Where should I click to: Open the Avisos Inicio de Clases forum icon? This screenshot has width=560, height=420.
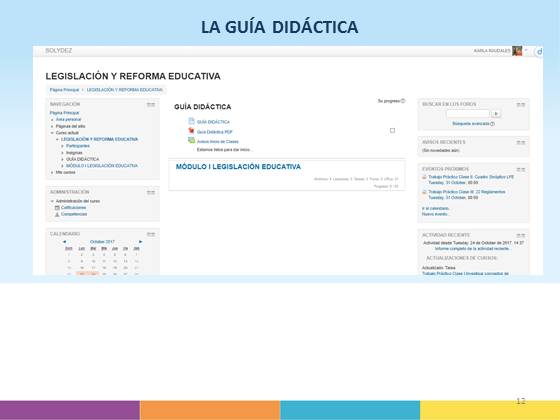point(191,140)
